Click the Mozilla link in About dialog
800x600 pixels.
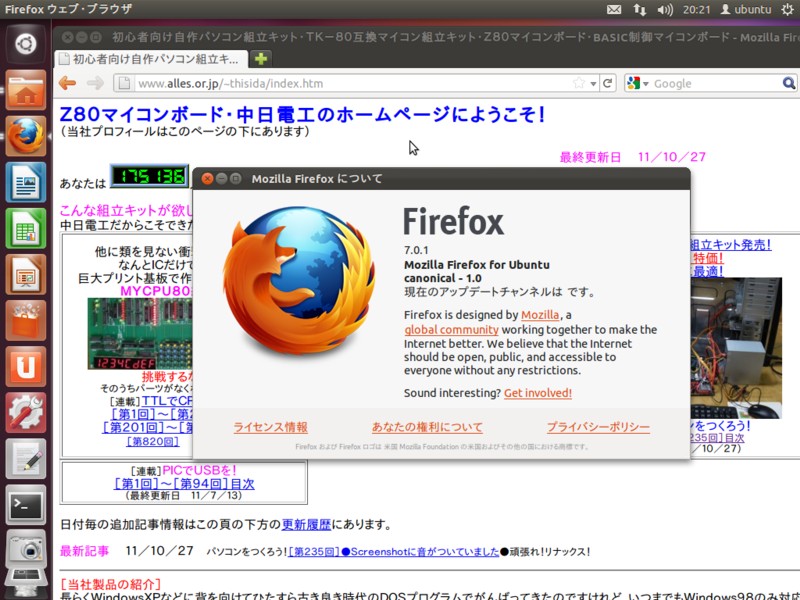click(x=540, y=315)
